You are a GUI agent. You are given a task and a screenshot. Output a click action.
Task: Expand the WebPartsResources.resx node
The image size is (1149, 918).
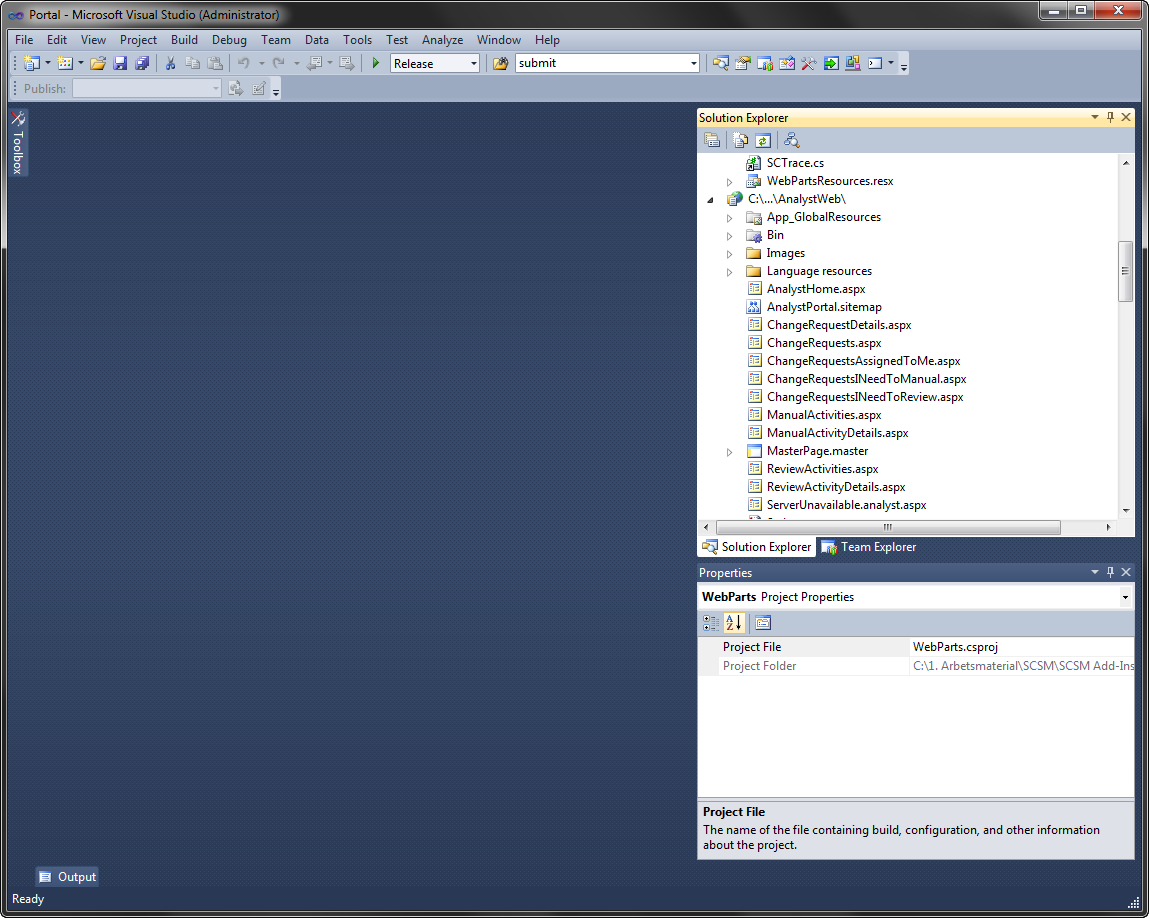pos(729,182)
